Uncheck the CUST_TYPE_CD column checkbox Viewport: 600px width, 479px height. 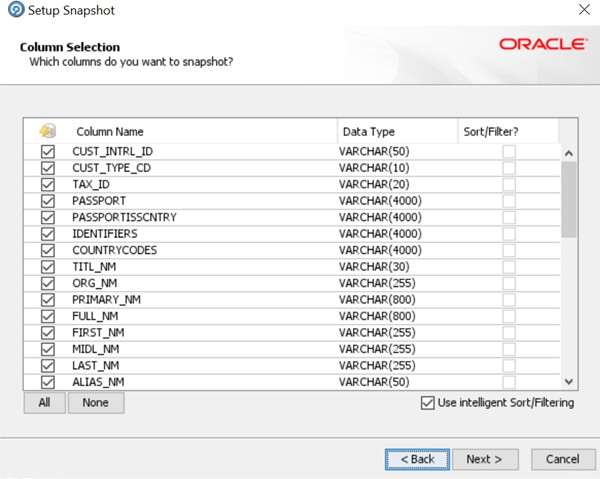48,168
